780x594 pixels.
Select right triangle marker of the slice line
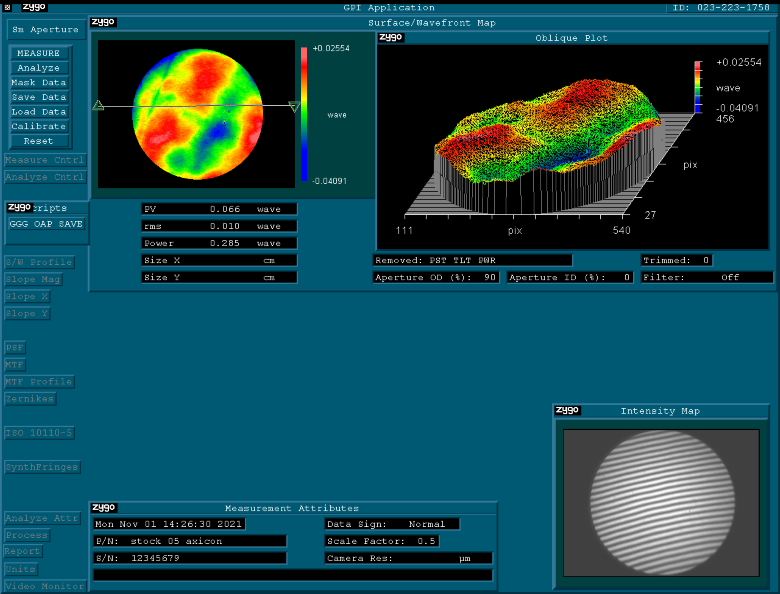pyautogui.click(x=294, y=106)
